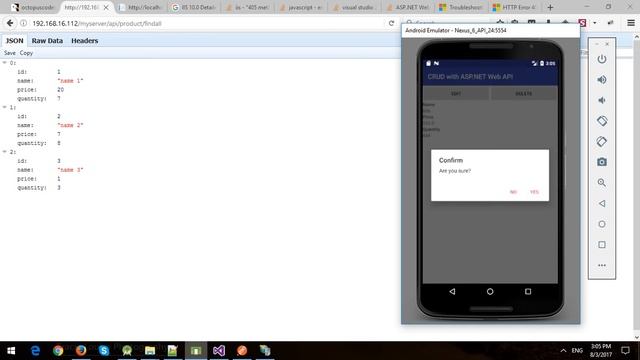Open Windows Start menu
640x360 pixels.
point(11,351)
